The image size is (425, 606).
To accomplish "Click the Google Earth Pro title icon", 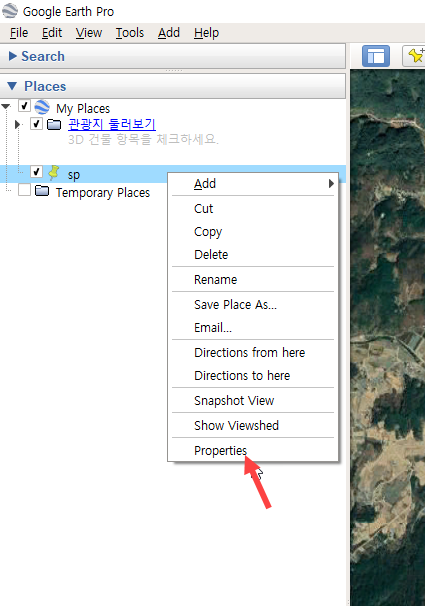I will coord(10,11).
